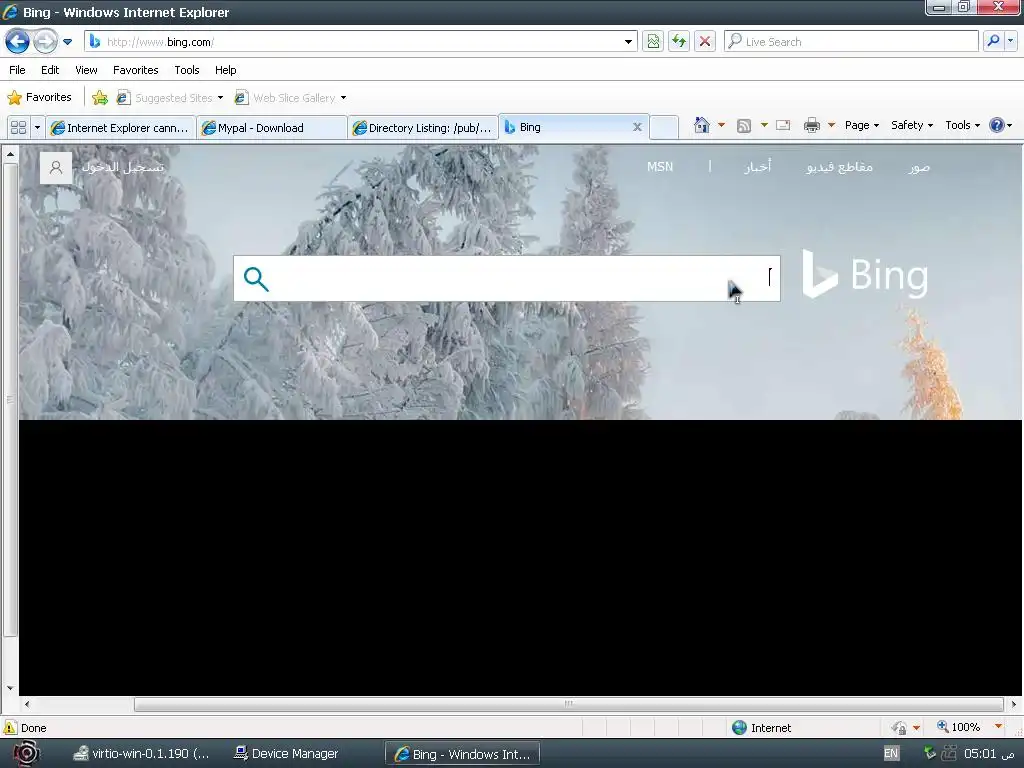This screenshot has width=1024, height=768.
Task: Open the Favorites menu in menu bar
Action: point(135,70)
